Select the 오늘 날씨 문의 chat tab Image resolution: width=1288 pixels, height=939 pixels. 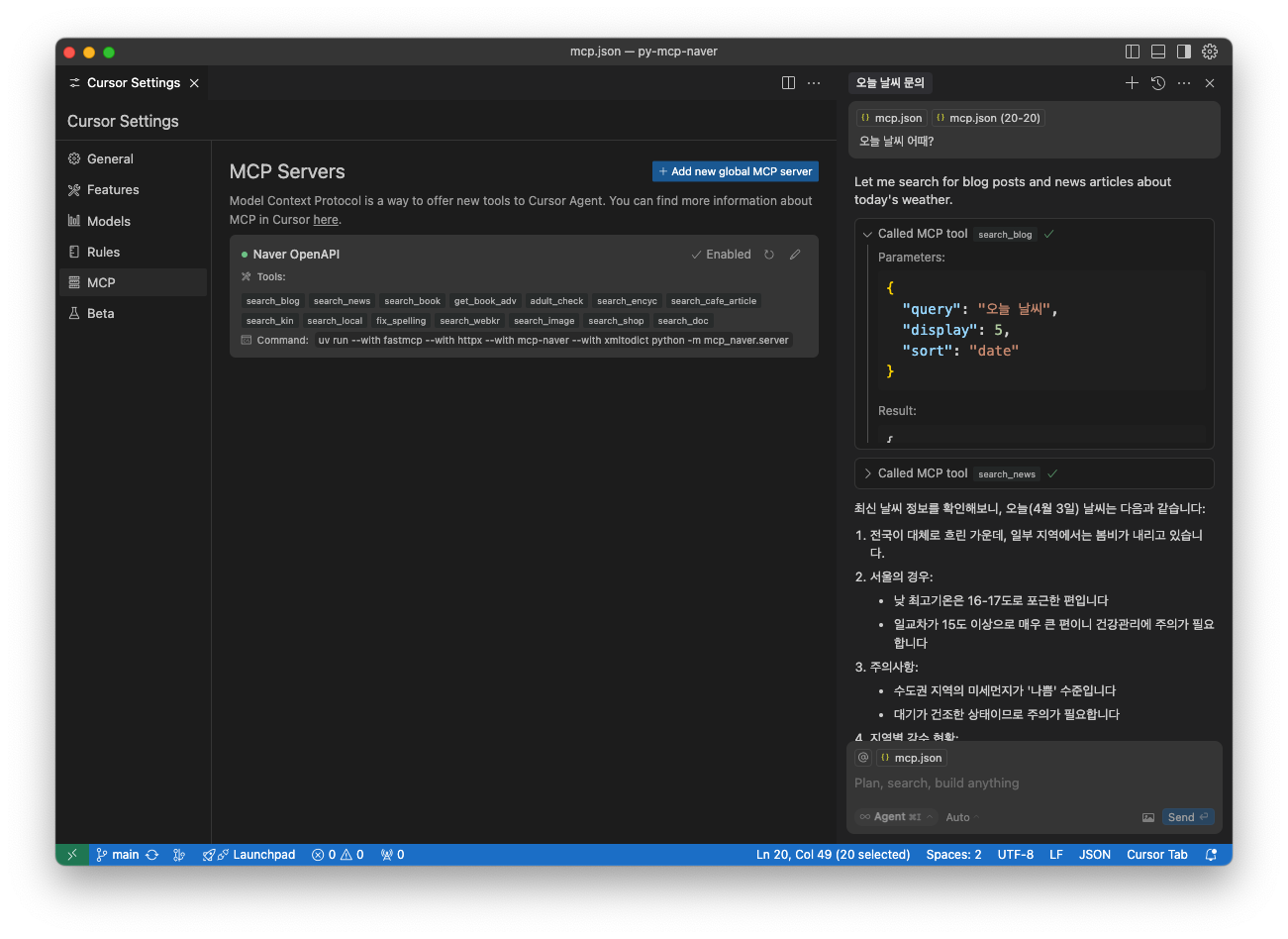[x=890, y=83]
